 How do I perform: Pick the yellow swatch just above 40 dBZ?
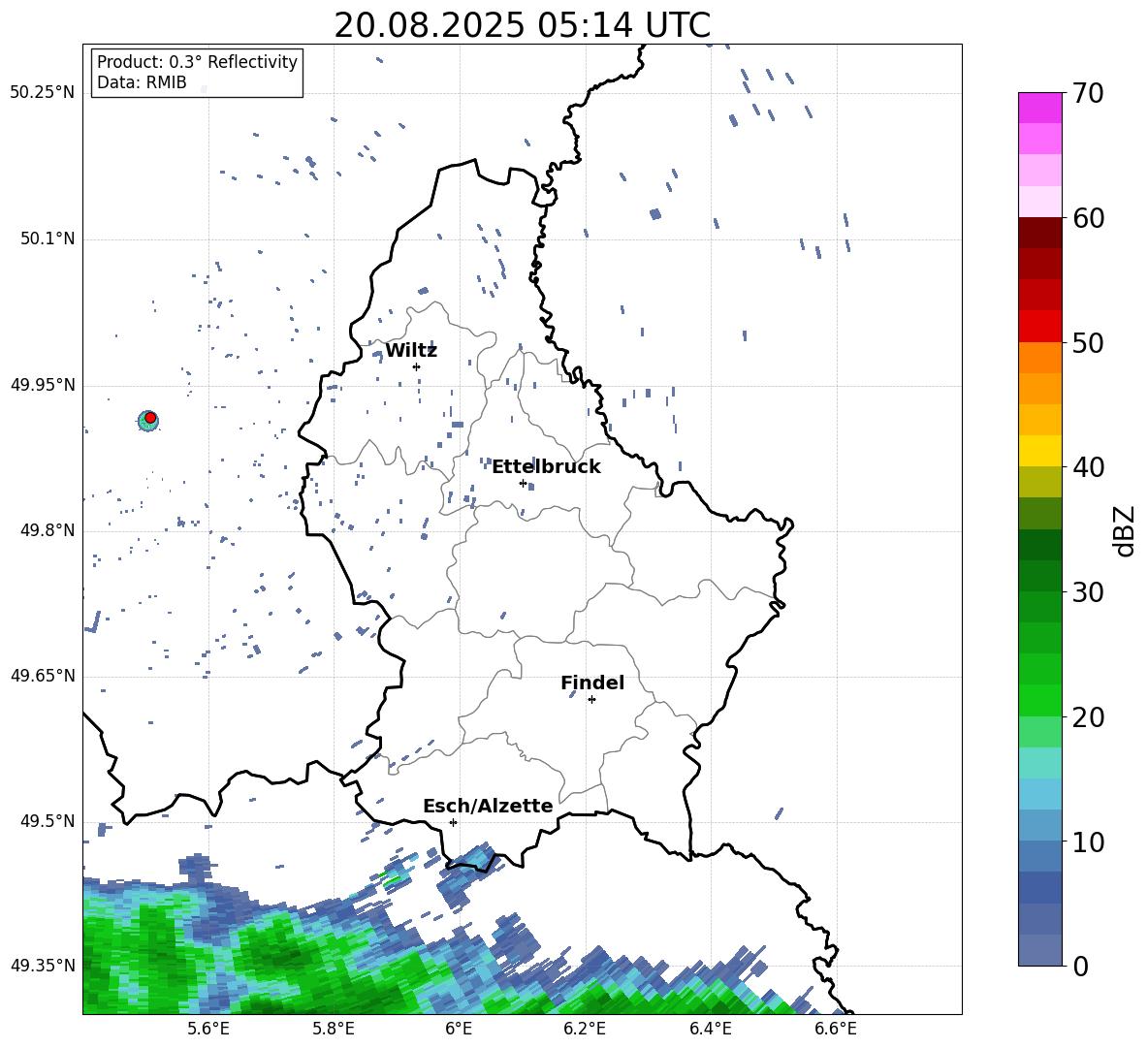(1039, 451)
